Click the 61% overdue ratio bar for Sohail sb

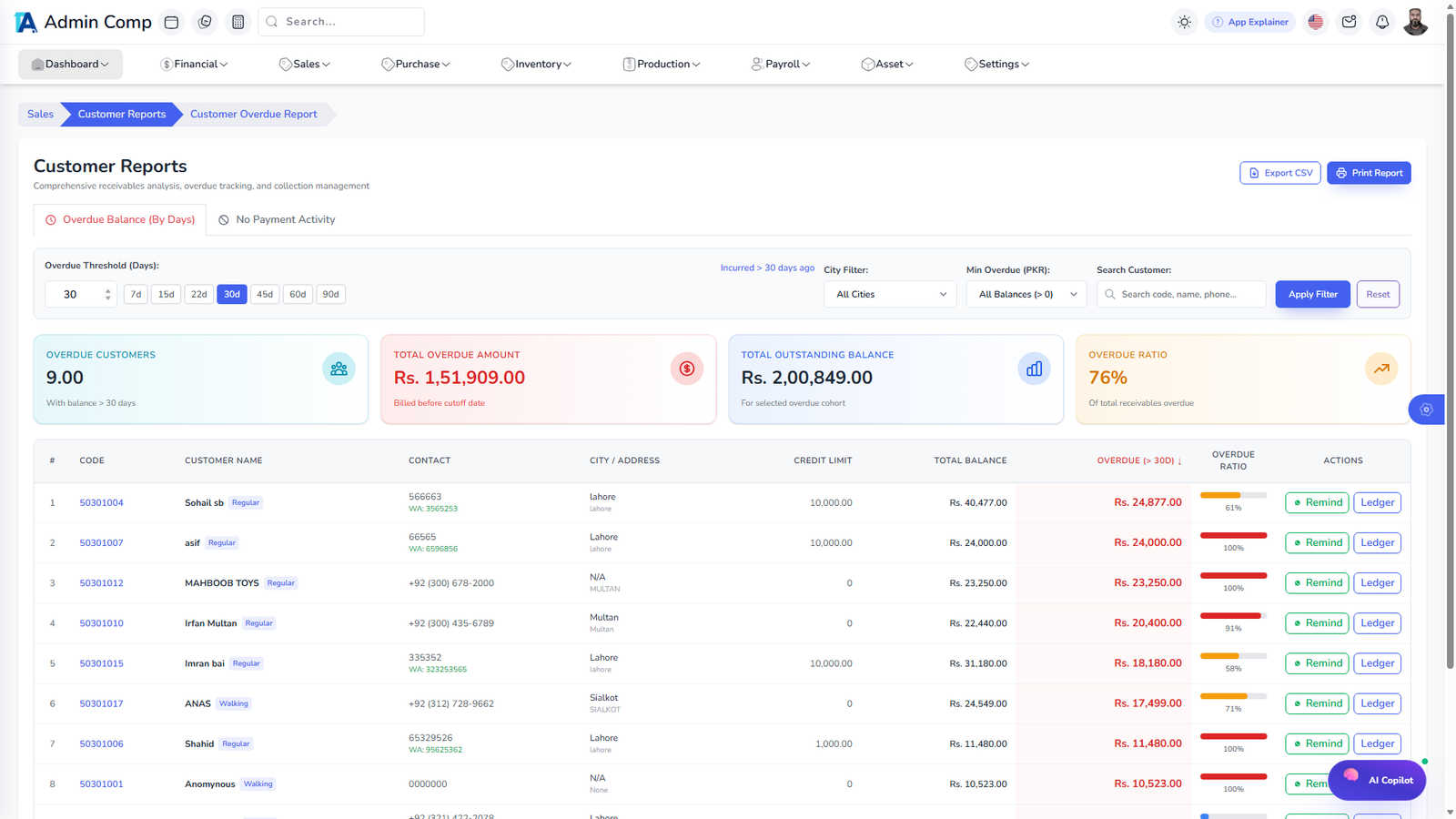click(x=1233, y=495)
